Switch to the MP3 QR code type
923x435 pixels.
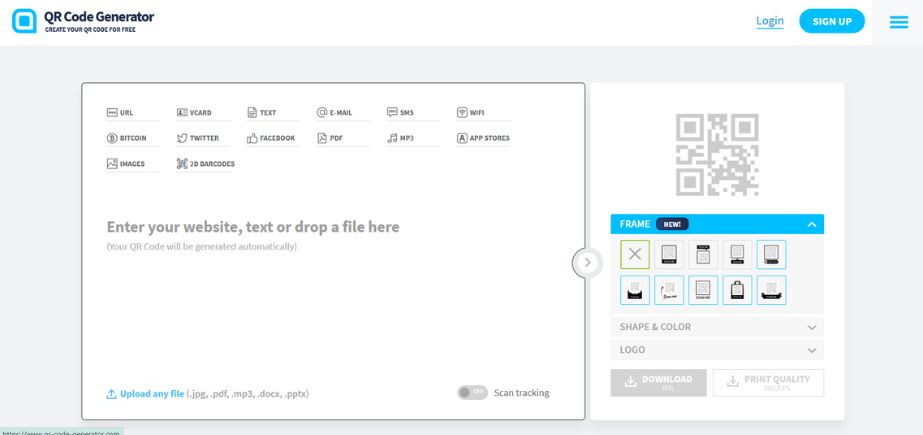(x=413, y=138)
